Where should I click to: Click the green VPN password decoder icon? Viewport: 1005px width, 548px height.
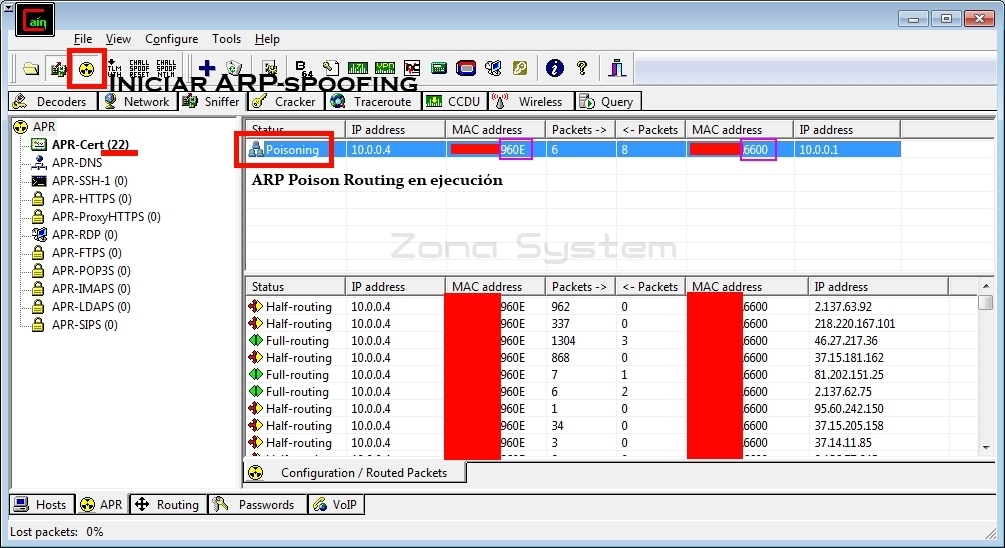[x=385, y=67]
